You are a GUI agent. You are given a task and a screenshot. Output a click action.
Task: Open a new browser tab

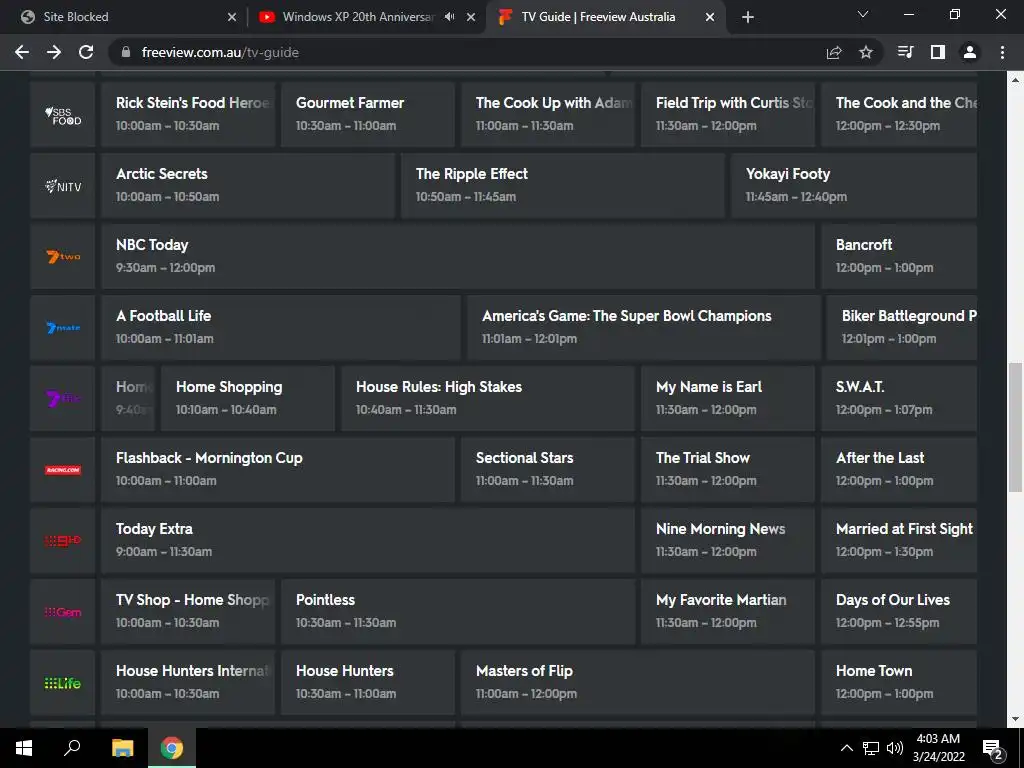(x=748, y=17)
